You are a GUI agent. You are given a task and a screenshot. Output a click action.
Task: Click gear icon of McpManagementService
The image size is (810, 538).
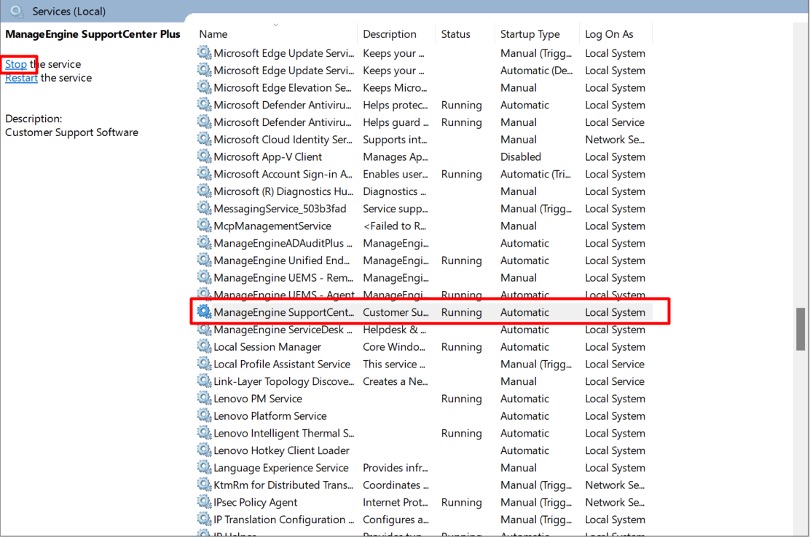(x=204, y=226)
